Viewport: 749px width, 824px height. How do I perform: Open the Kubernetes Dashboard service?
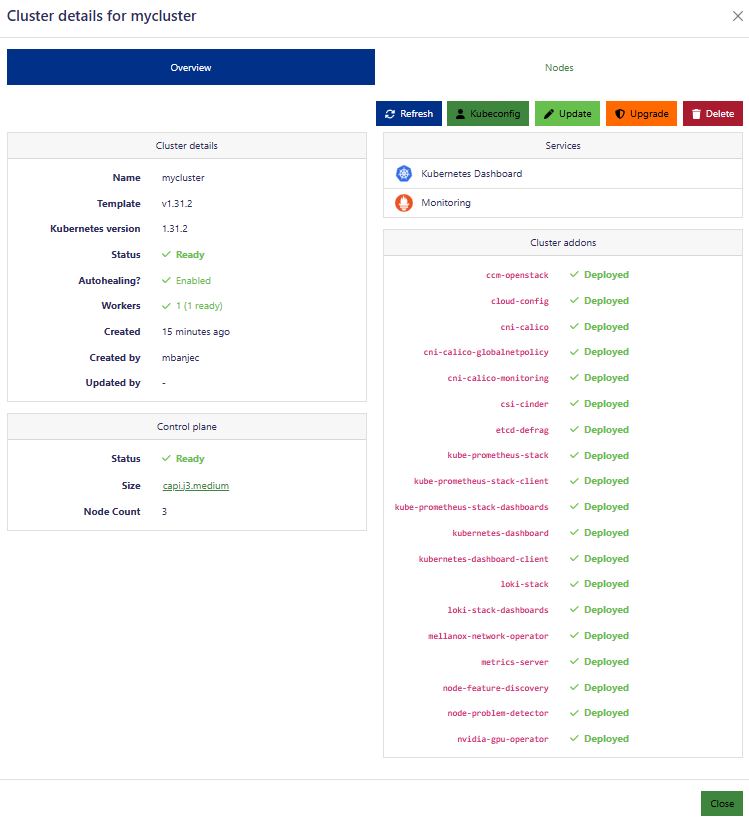[x=471, y=174]
